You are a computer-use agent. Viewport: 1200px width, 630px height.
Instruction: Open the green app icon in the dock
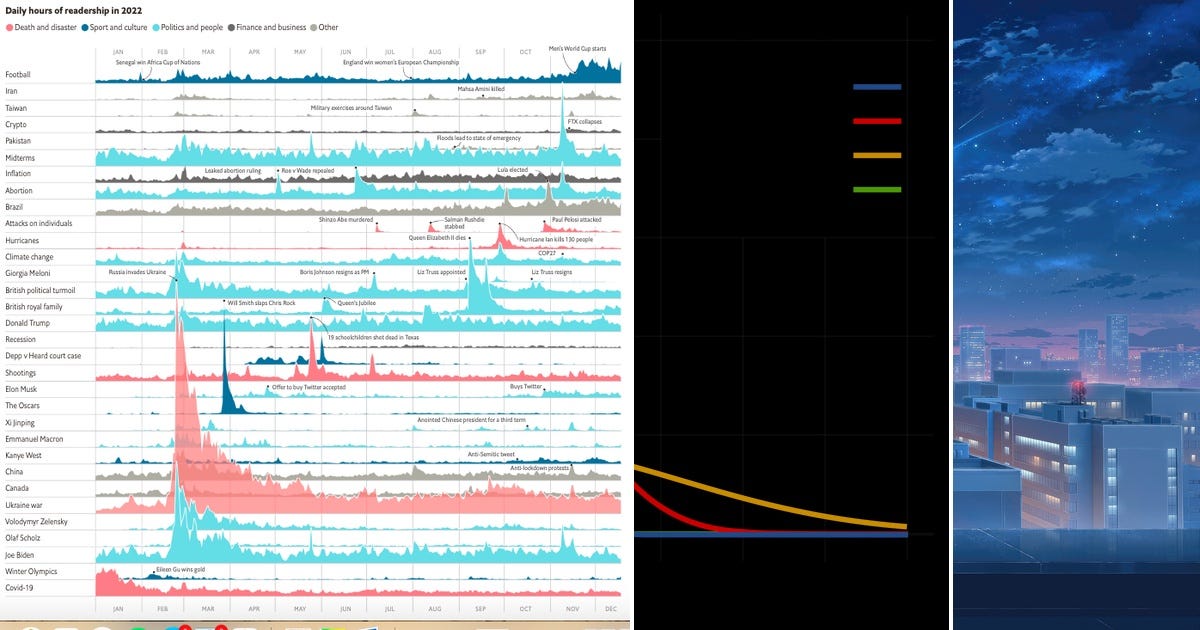point(136,627)
